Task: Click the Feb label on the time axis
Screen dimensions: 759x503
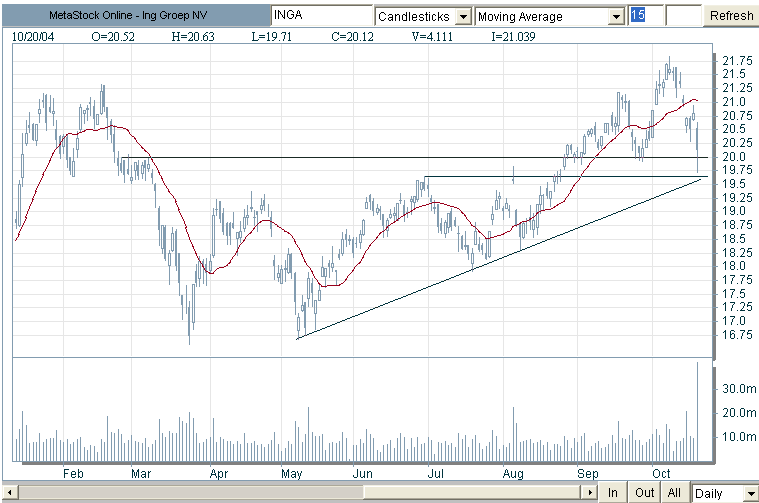Action: pyautogui.click(x=73, y=473)
